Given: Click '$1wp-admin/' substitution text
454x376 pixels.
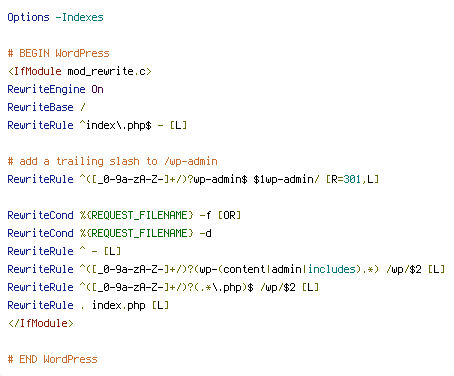Looking at the screenshot, I should coord(286,179).
